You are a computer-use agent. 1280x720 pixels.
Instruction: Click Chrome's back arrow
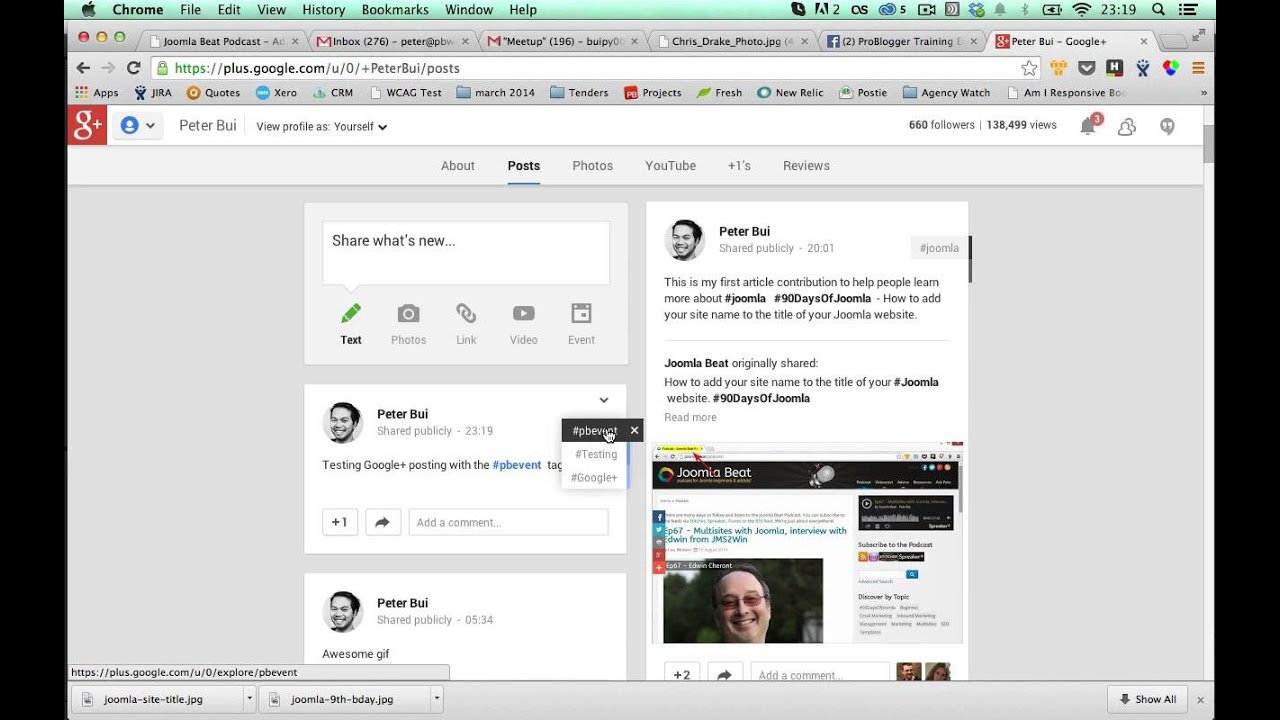[x=83, y=68]
